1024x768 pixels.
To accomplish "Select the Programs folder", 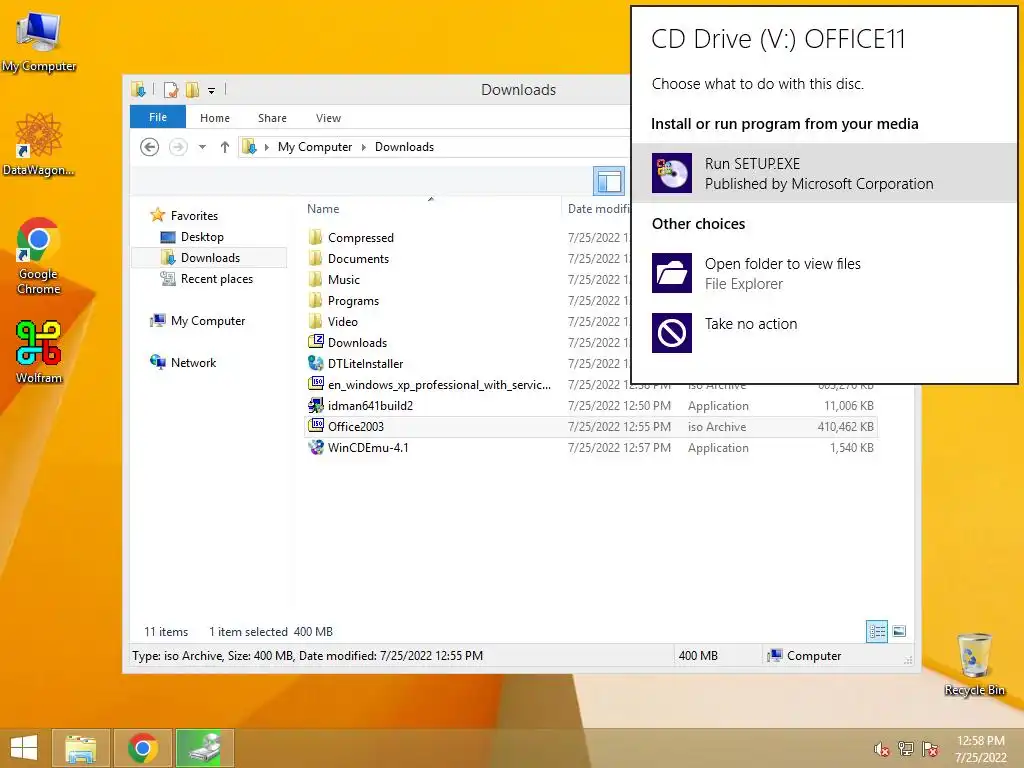I will click(353, 300).
